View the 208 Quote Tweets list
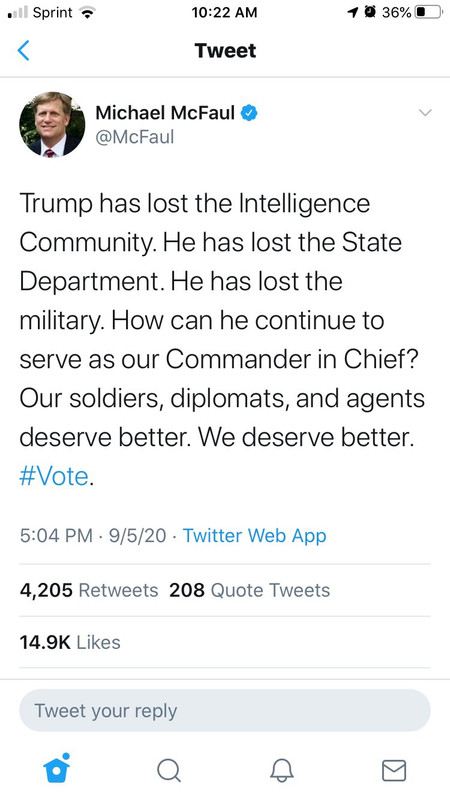Screen dimensions: 450x800 [x=249, y=590]
